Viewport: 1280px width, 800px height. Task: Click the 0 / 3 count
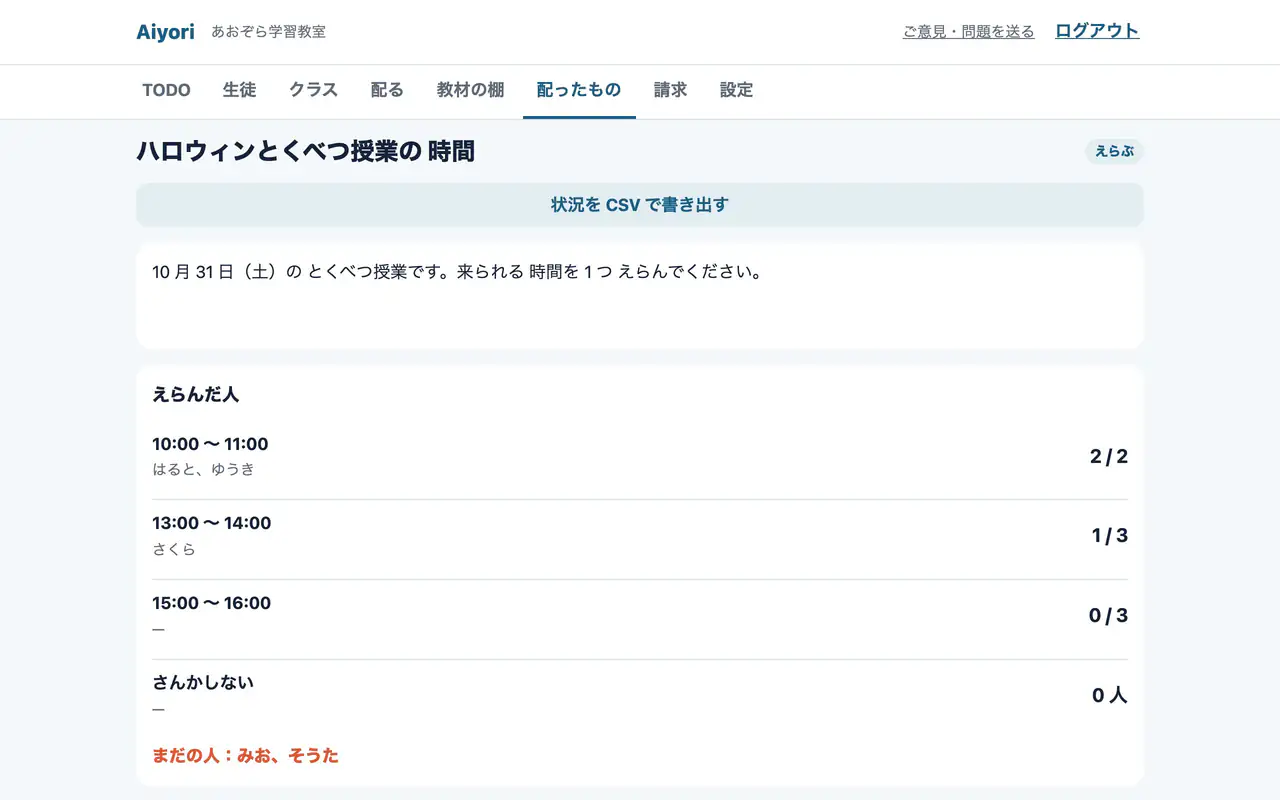tap(1108, 616)
